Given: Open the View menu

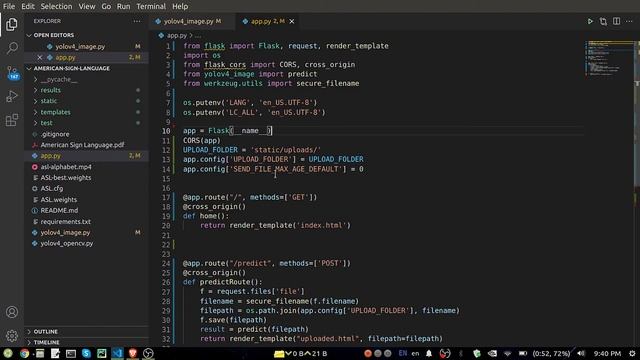Looking at the screenshot, I should pos(87,7).
